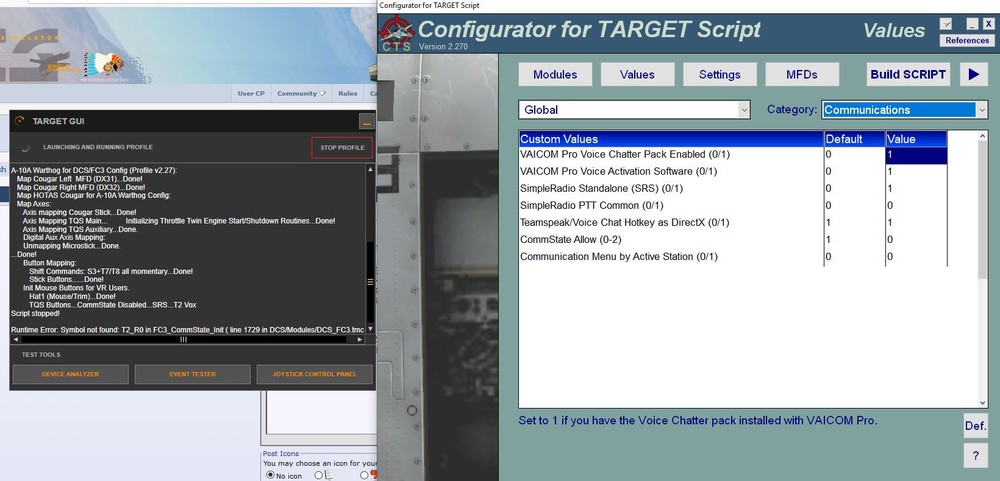Click the scroll down arrow of the Custom Values list
Image resolution: width=1000 pixels, height=481 pixels.
(x=982, y=403)
